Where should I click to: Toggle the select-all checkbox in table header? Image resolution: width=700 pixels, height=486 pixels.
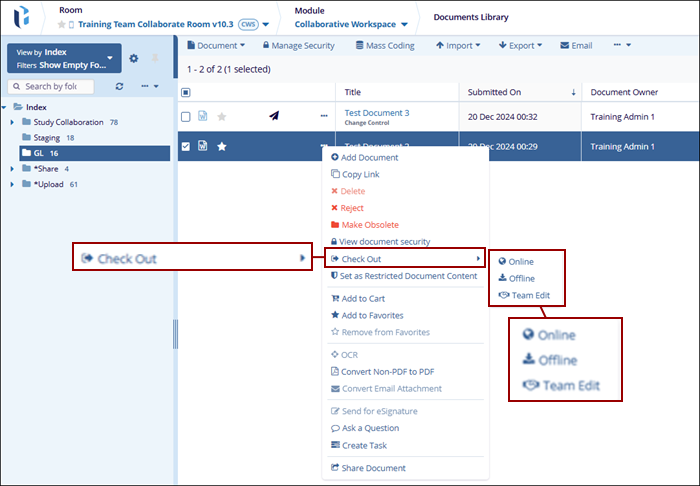tap(185, 92)
